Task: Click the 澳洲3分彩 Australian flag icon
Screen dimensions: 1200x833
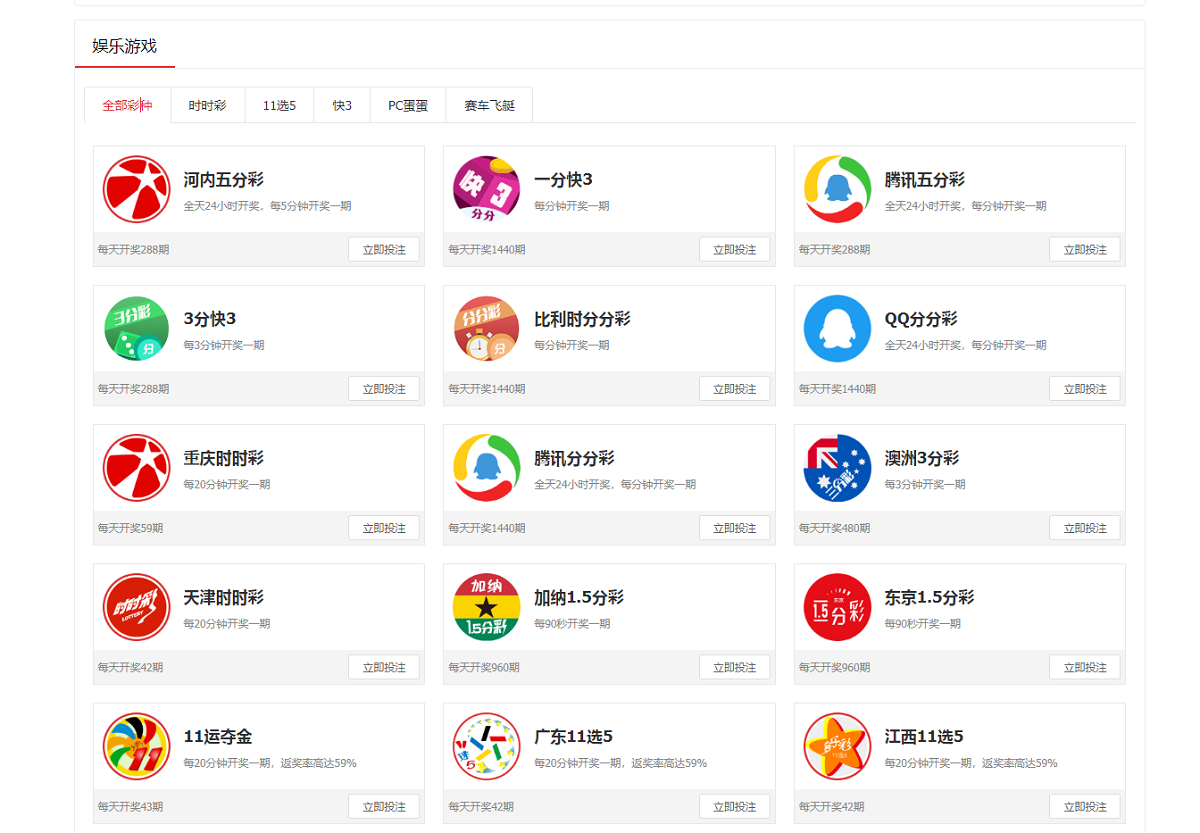Action: pos(837,467)
